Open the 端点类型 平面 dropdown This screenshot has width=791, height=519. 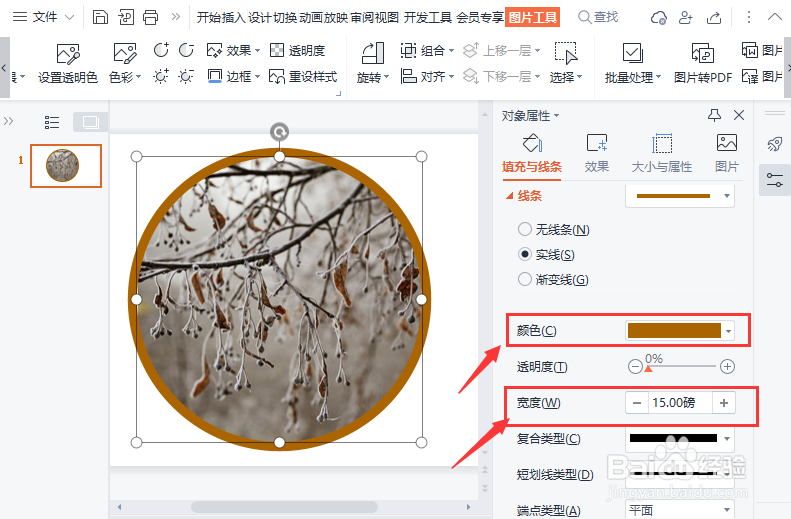coord(680,509)
